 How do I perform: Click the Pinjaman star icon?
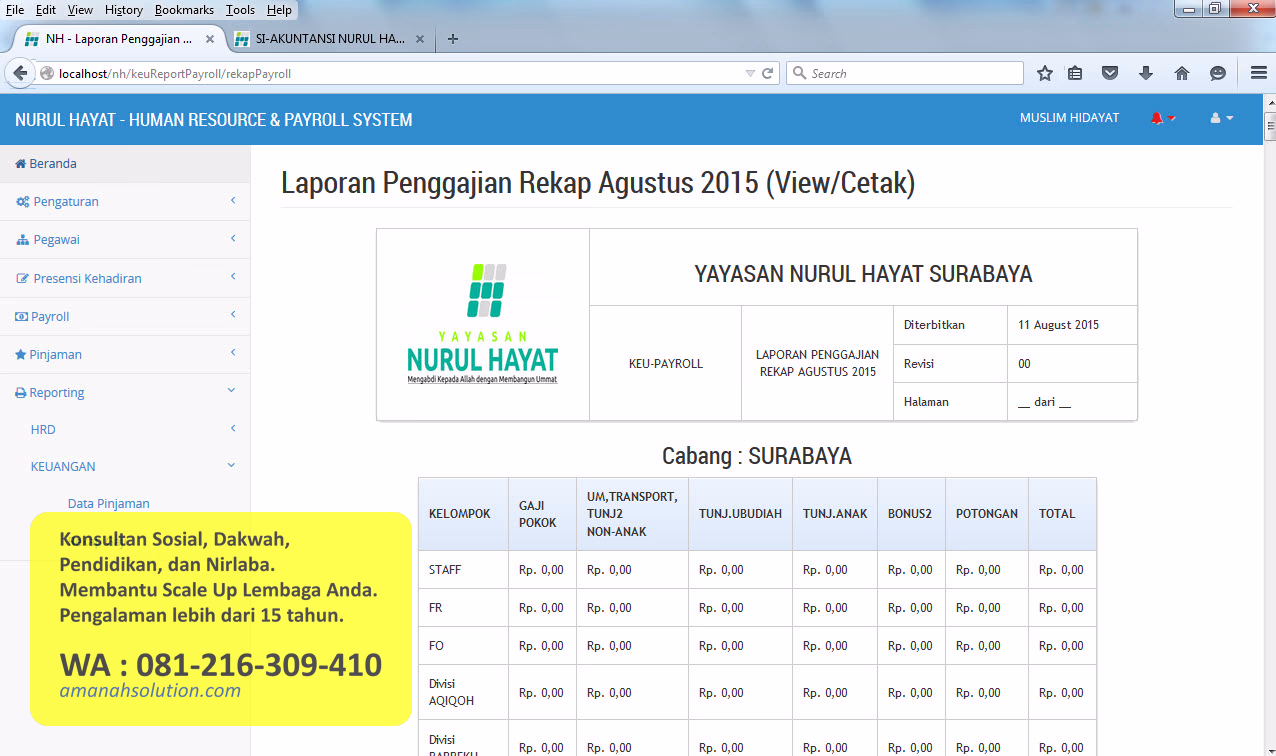[x=21, y=355]
